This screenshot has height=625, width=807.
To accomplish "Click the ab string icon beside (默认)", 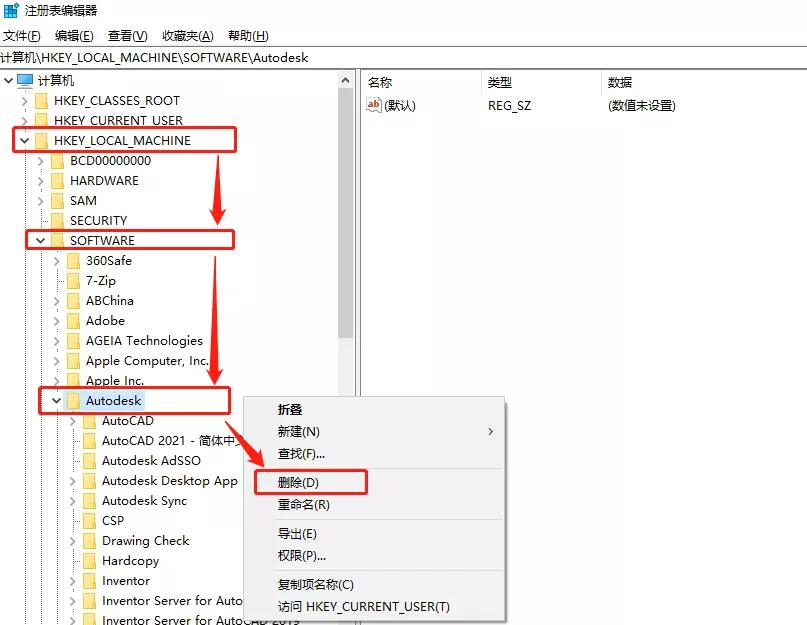I will pyautogui.click(x=373, y=104).
